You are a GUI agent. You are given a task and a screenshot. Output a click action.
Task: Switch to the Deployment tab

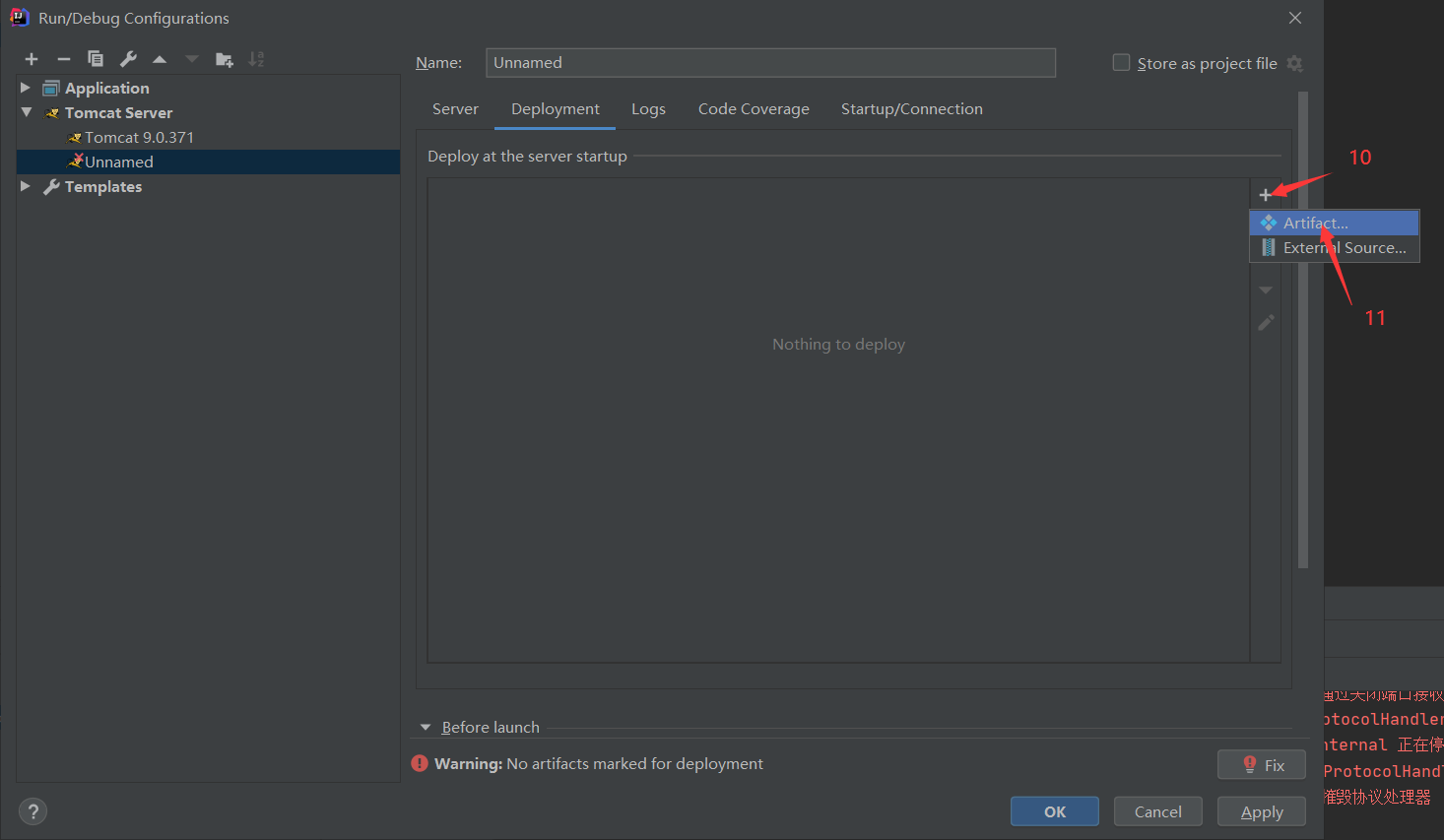(x=556, y=108)
